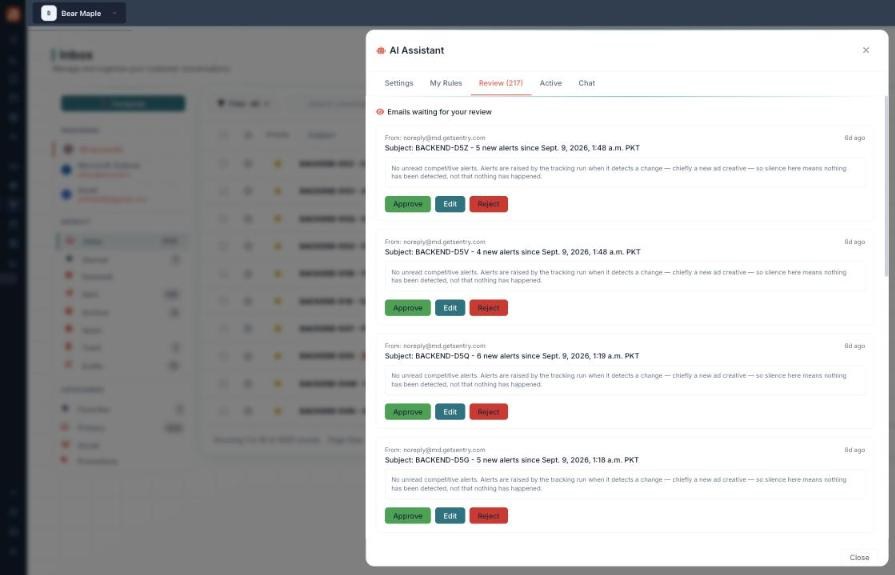Reject the BACKEND-D5Z email
Viewport: 895px width, 575px height.
[489, 204]
